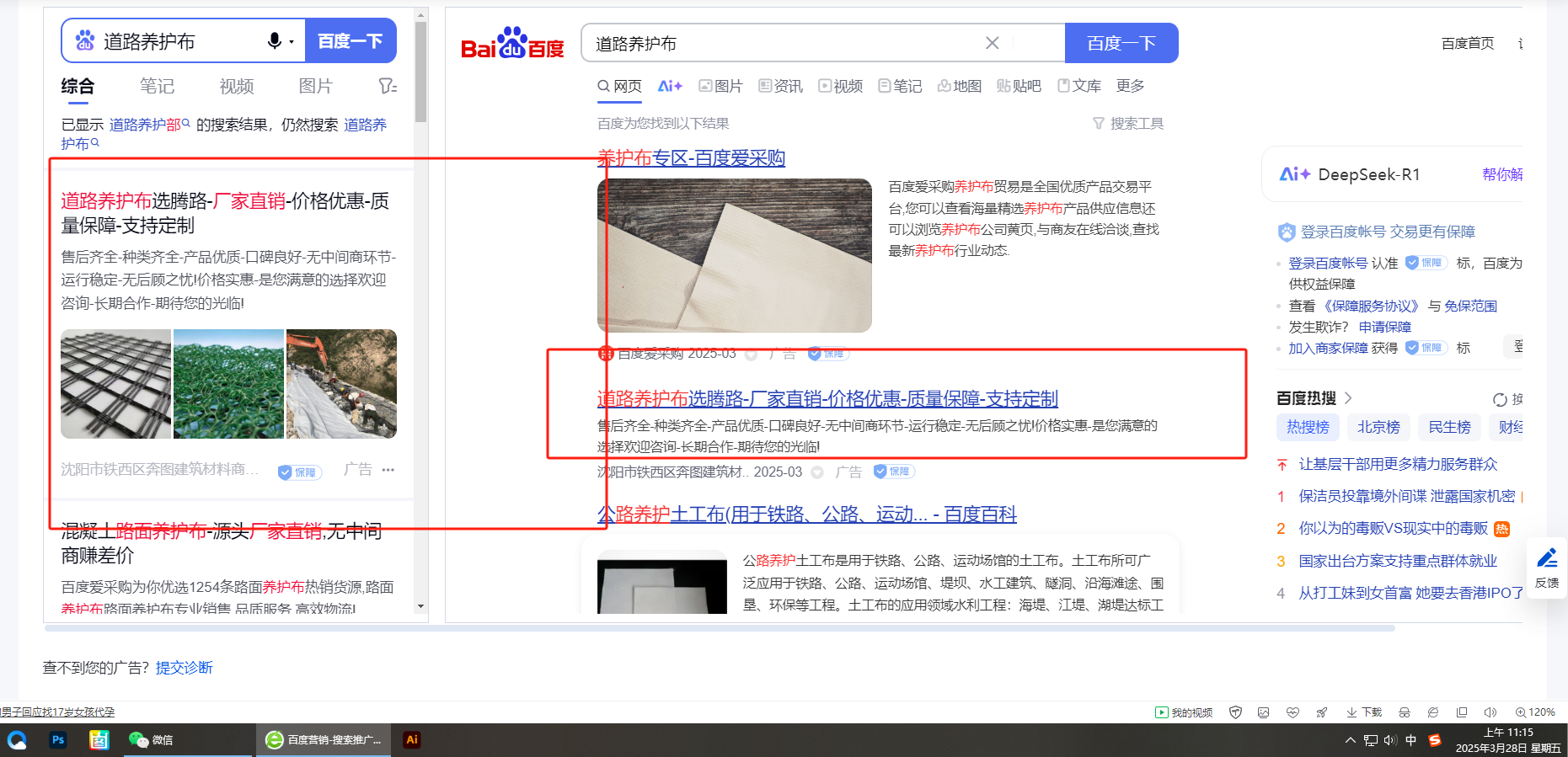Select the 网页 tab

[x=619, y=86]
